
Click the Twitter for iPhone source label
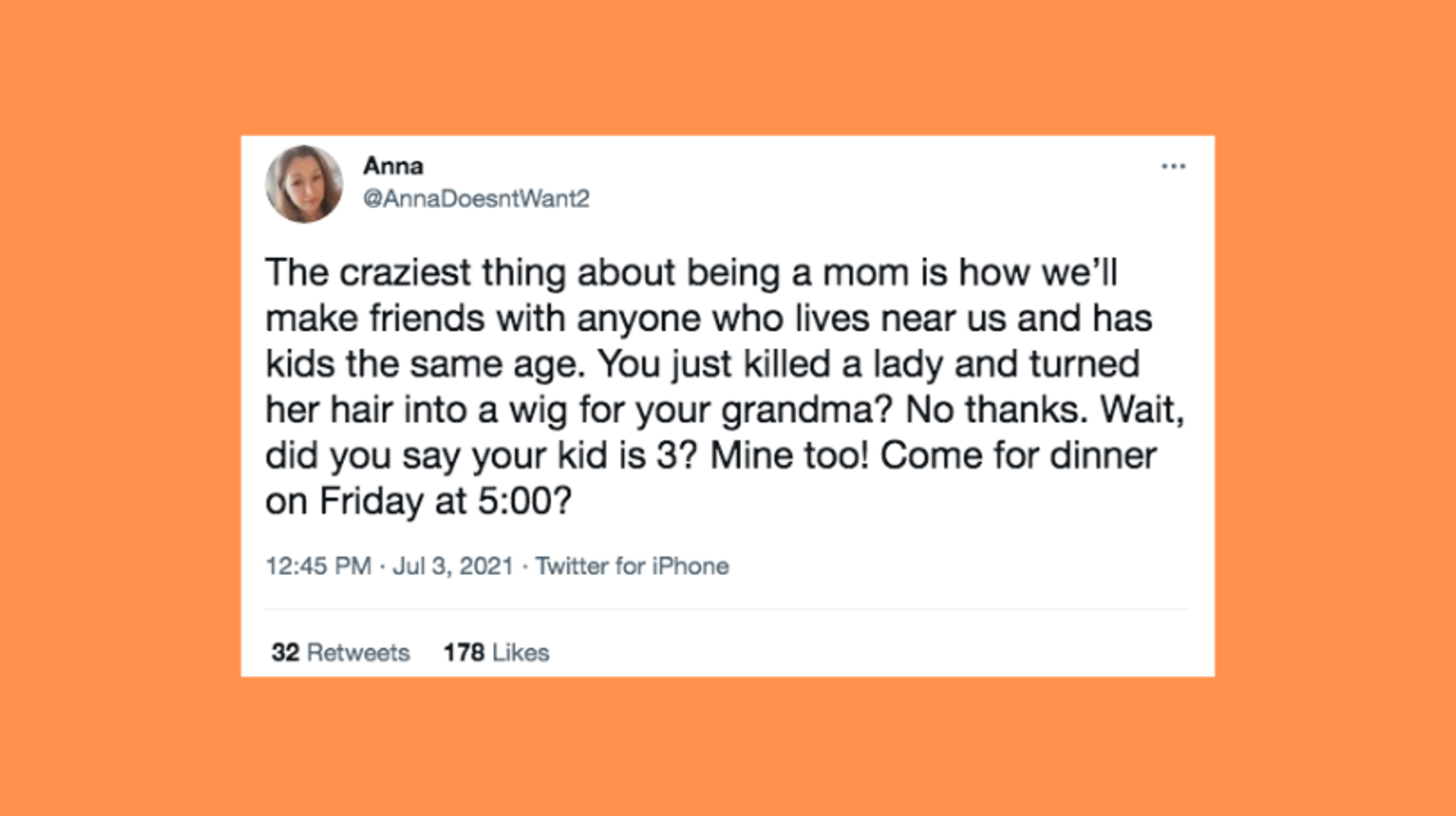632,565
